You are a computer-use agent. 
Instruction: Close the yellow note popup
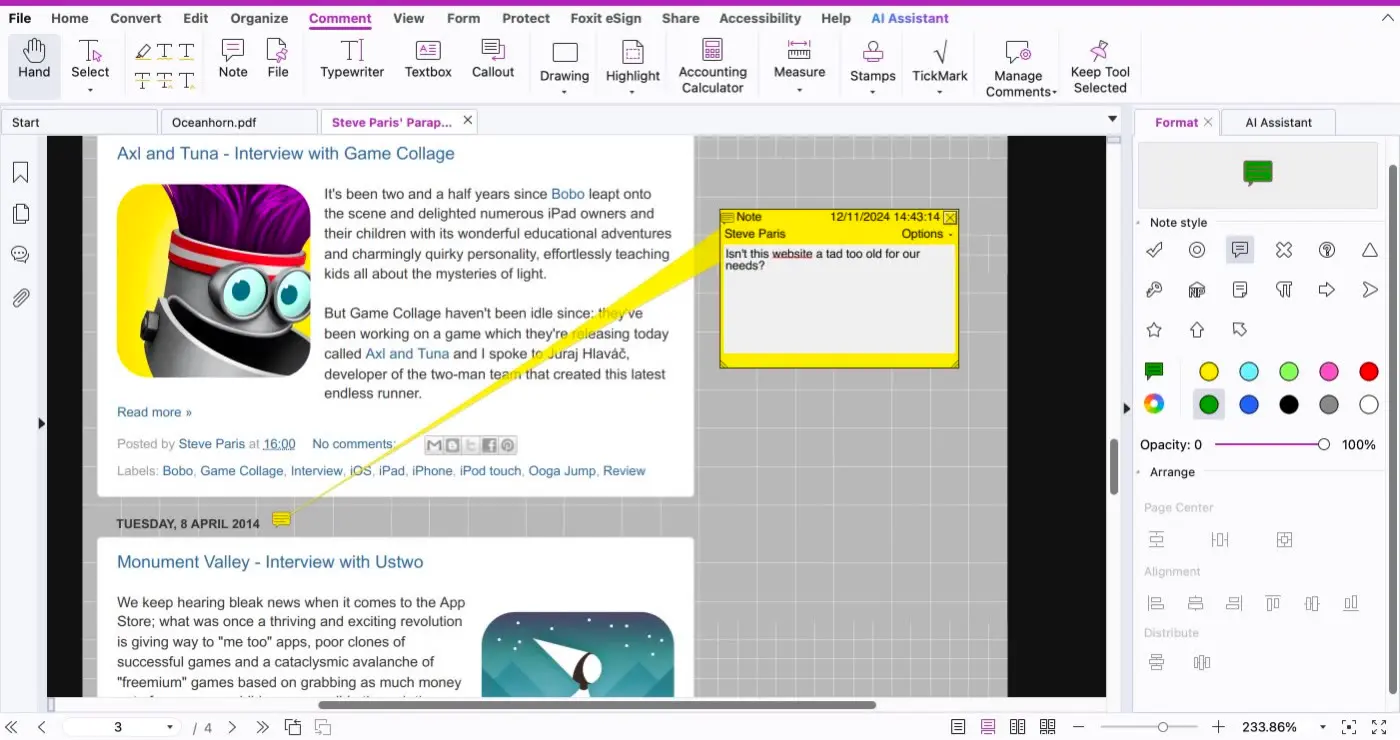click(950, 217)
